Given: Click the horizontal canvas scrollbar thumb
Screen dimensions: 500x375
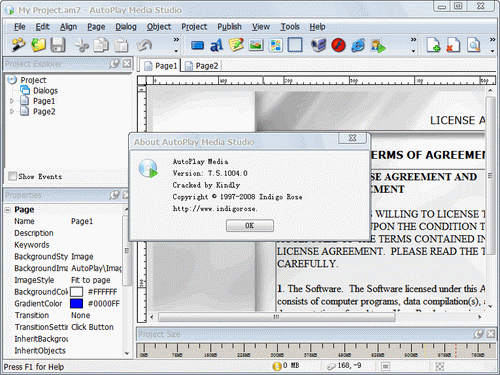Looking at the screenshot, I should (x=276, y=317).
